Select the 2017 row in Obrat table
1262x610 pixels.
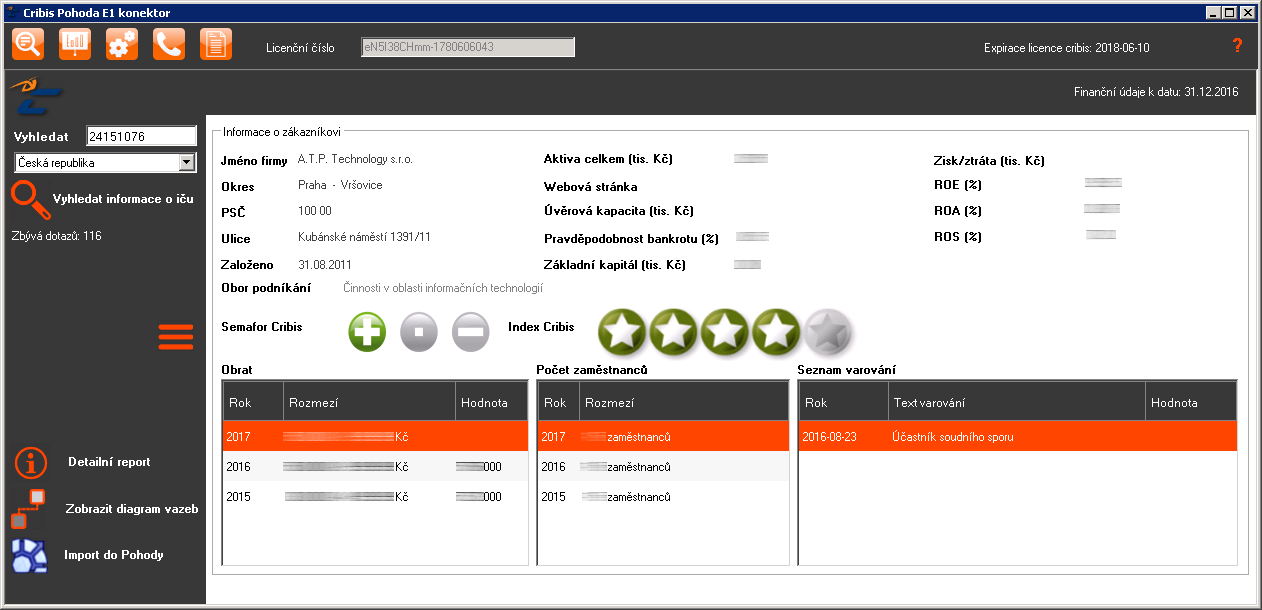click(x=375, y=436)
